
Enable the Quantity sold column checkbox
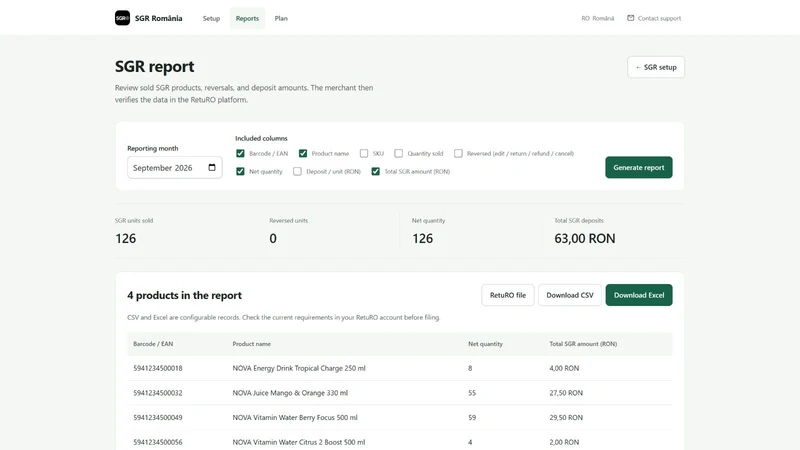[398, 153]
